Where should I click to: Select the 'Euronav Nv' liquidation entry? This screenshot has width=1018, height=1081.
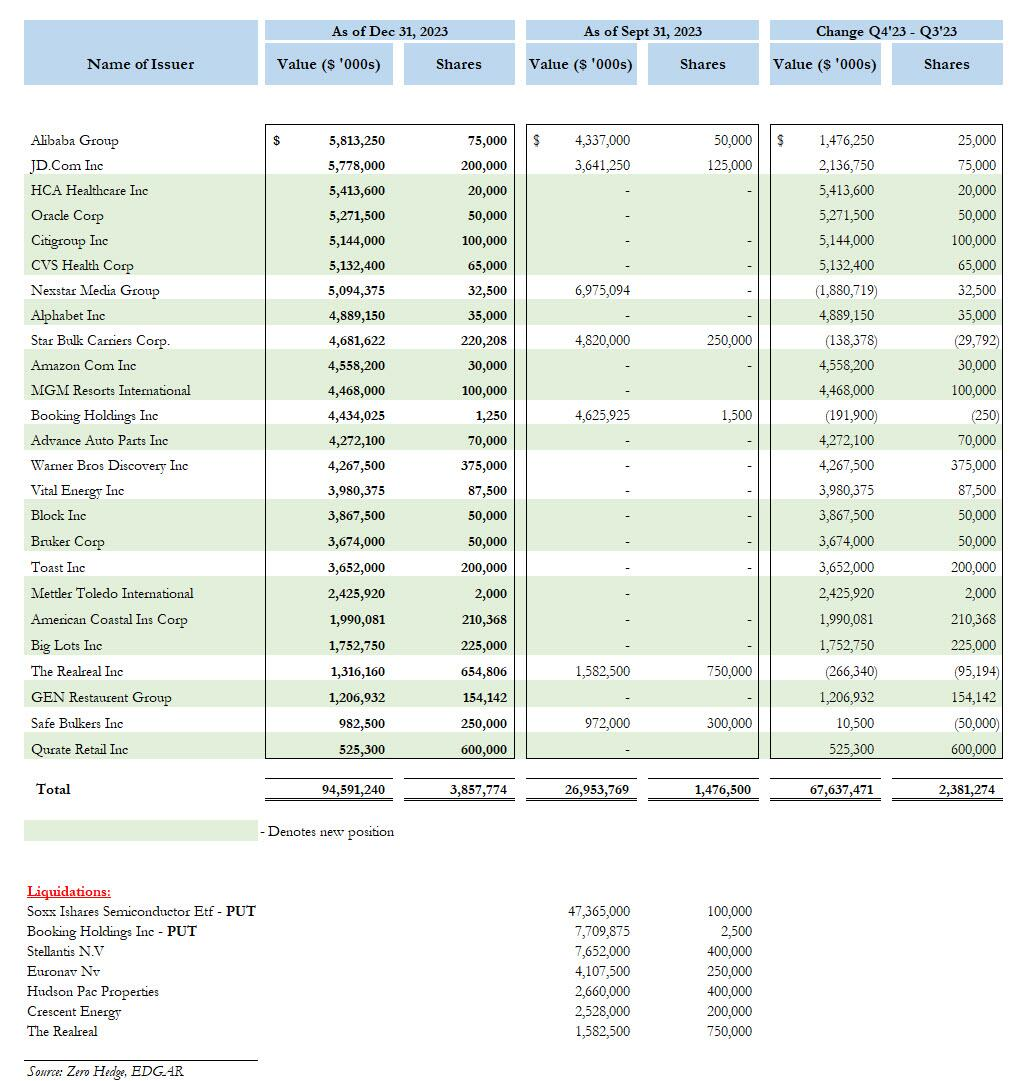pyautogui.click(x=63, y=971)
